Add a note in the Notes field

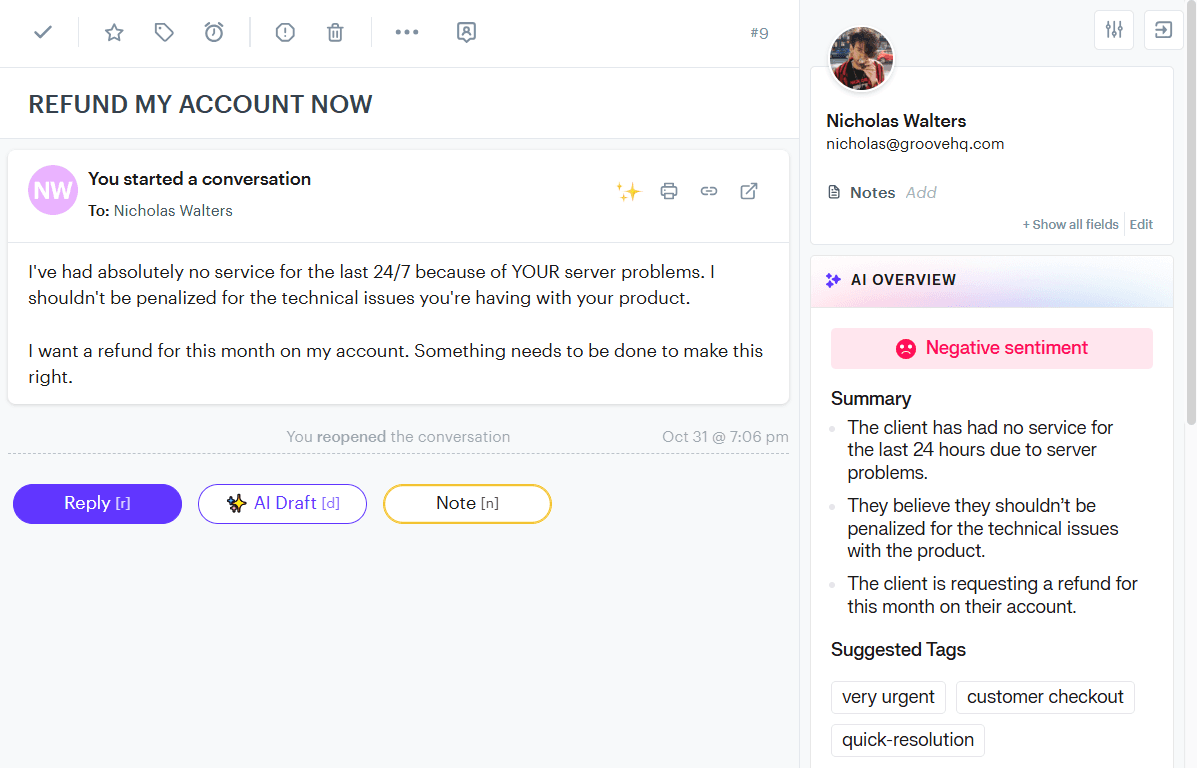point(921,192)
